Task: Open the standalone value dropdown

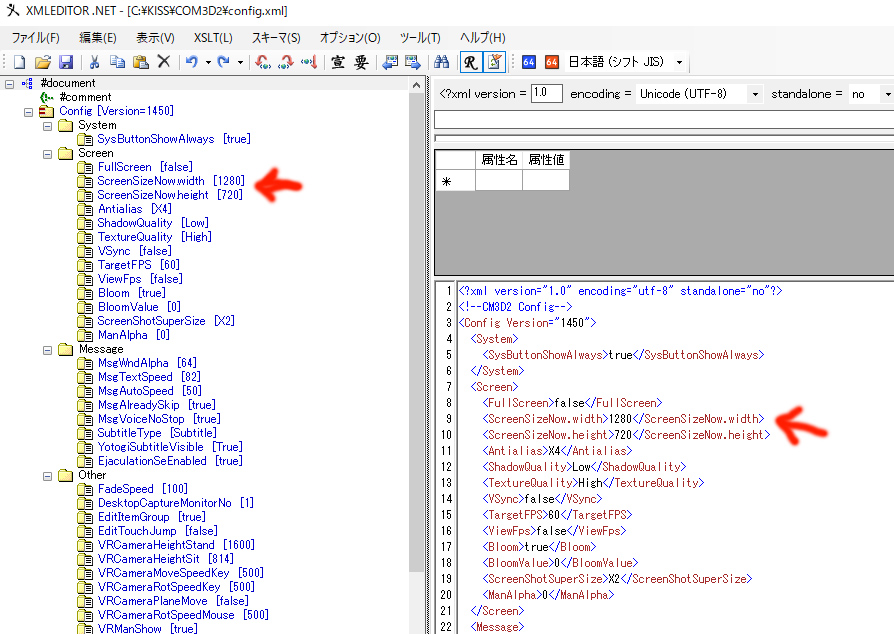Action: [887, 94]
